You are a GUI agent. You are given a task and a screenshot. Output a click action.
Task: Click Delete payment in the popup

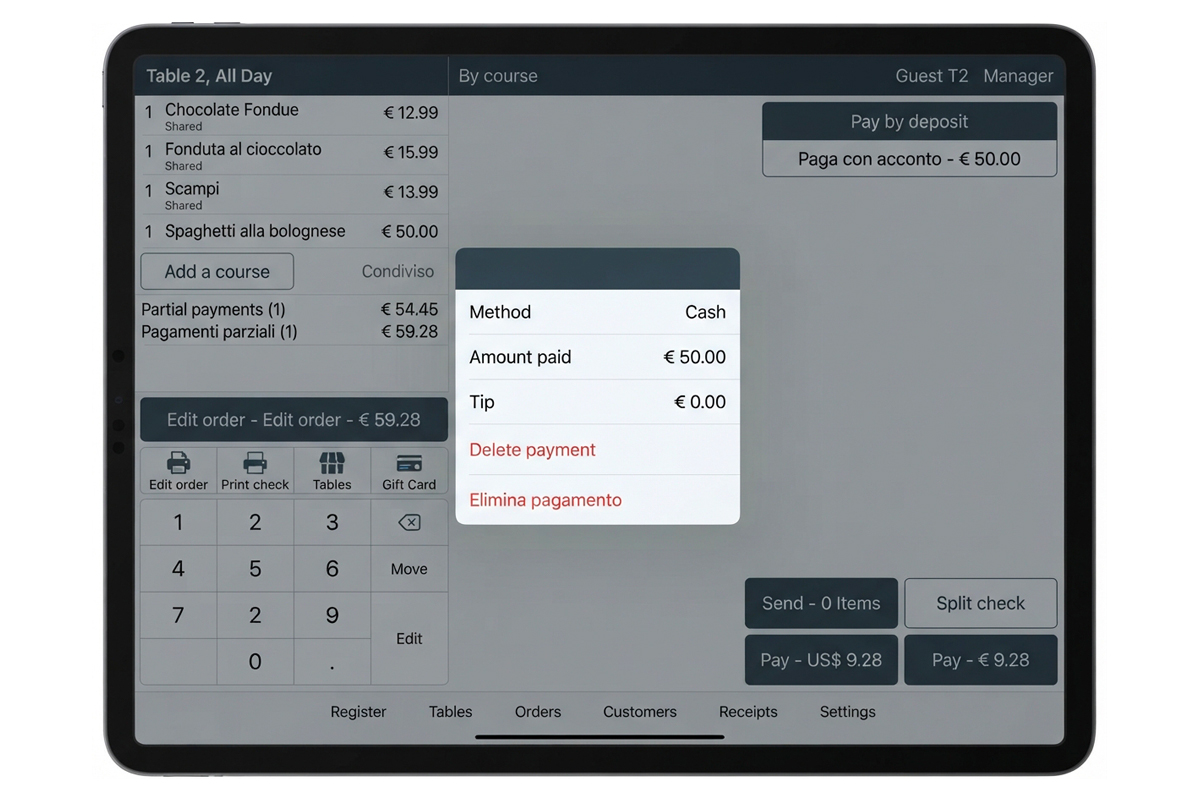[597, 450]
